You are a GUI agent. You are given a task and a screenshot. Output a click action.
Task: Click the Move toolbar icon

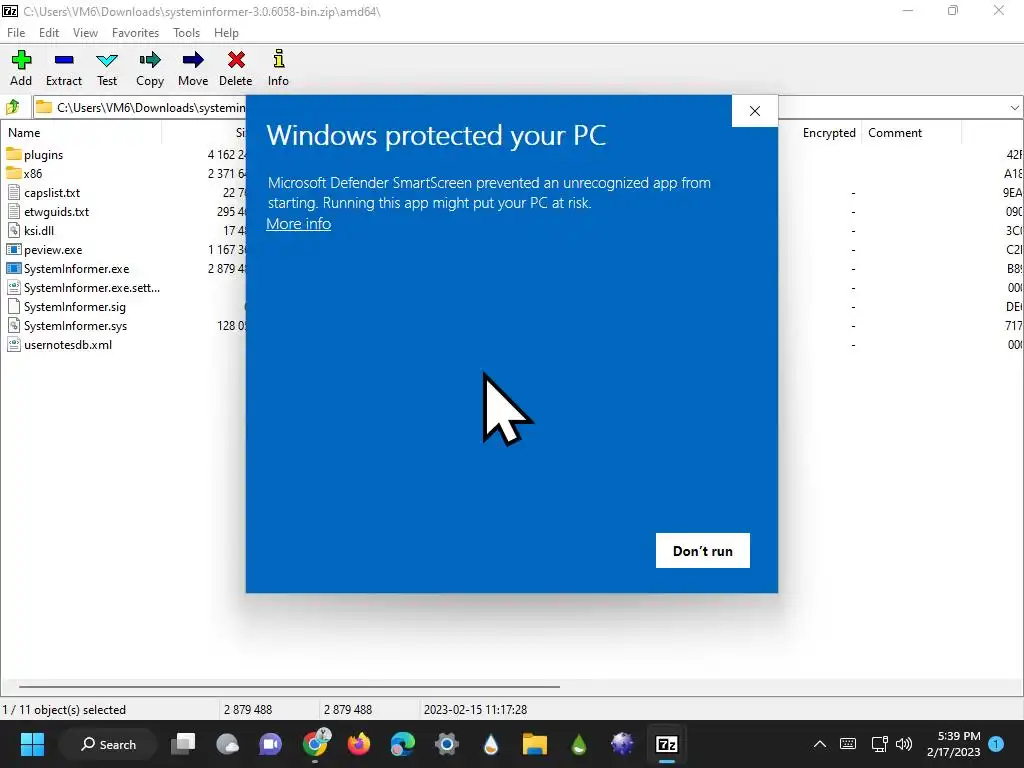click(x=193, y=60)
